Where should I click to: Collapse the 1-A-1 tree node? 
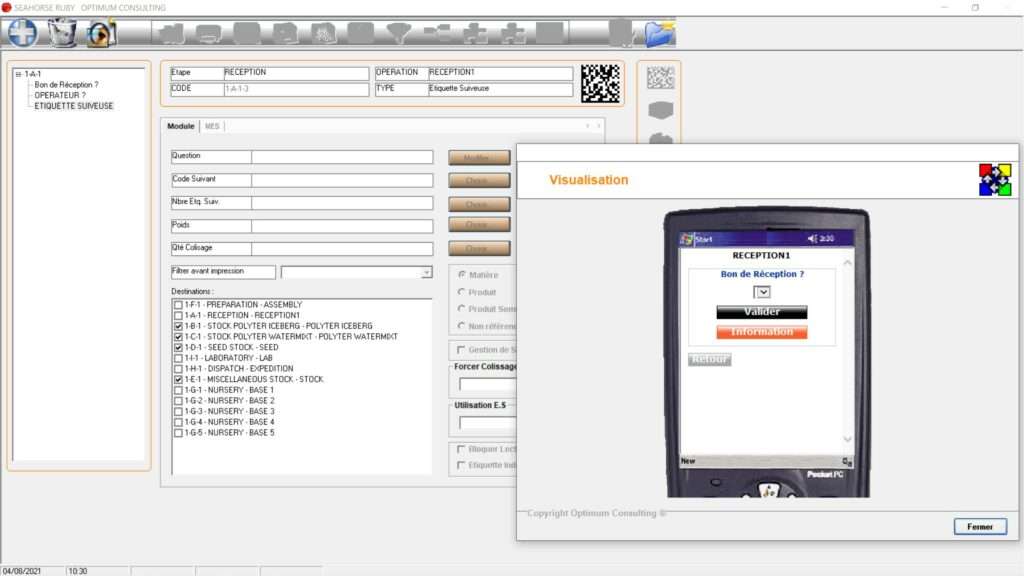[x=18, y=74]
